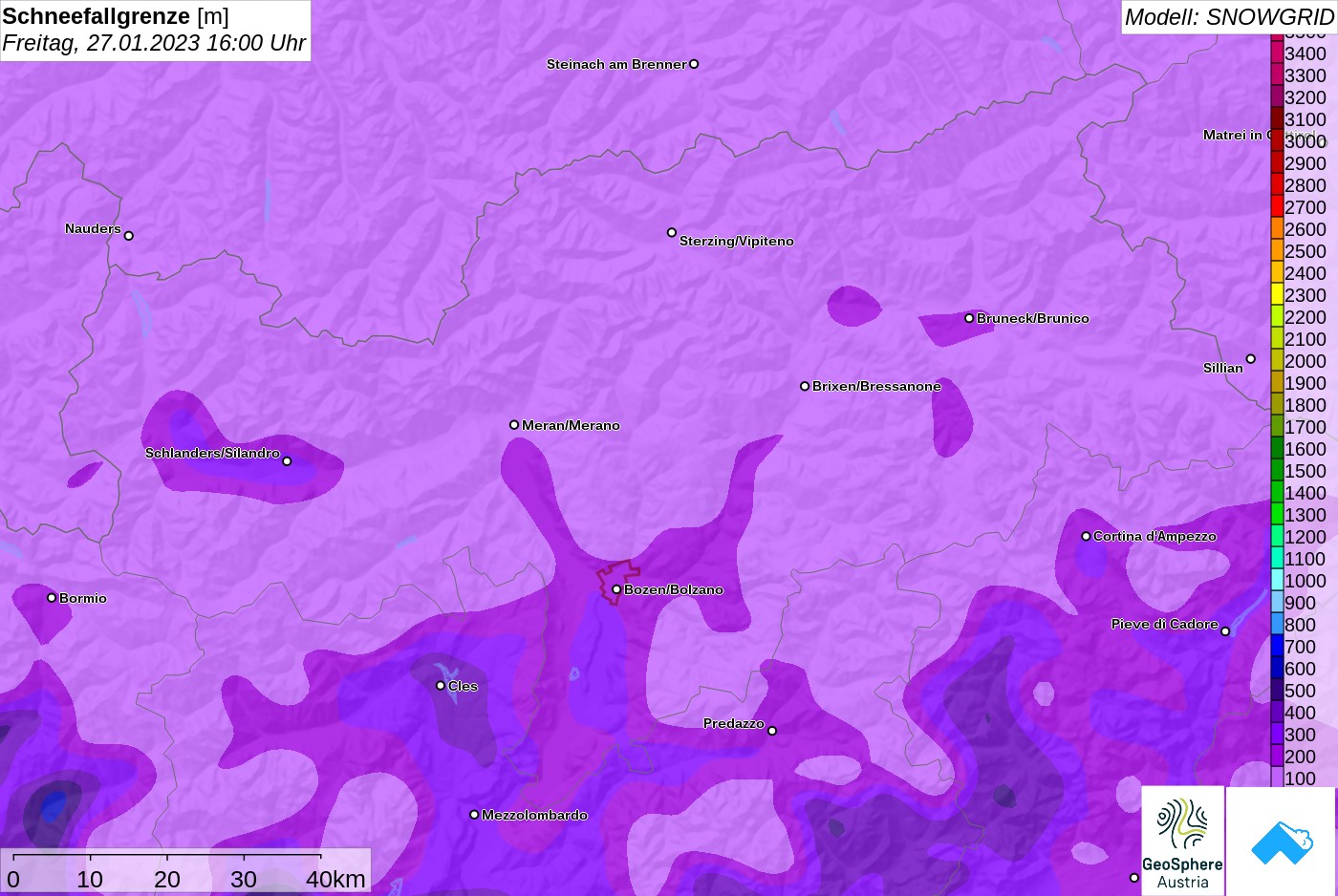Click the 20 mark on the scale bar
1338x896 pixels.
click(x=167, y=879)
